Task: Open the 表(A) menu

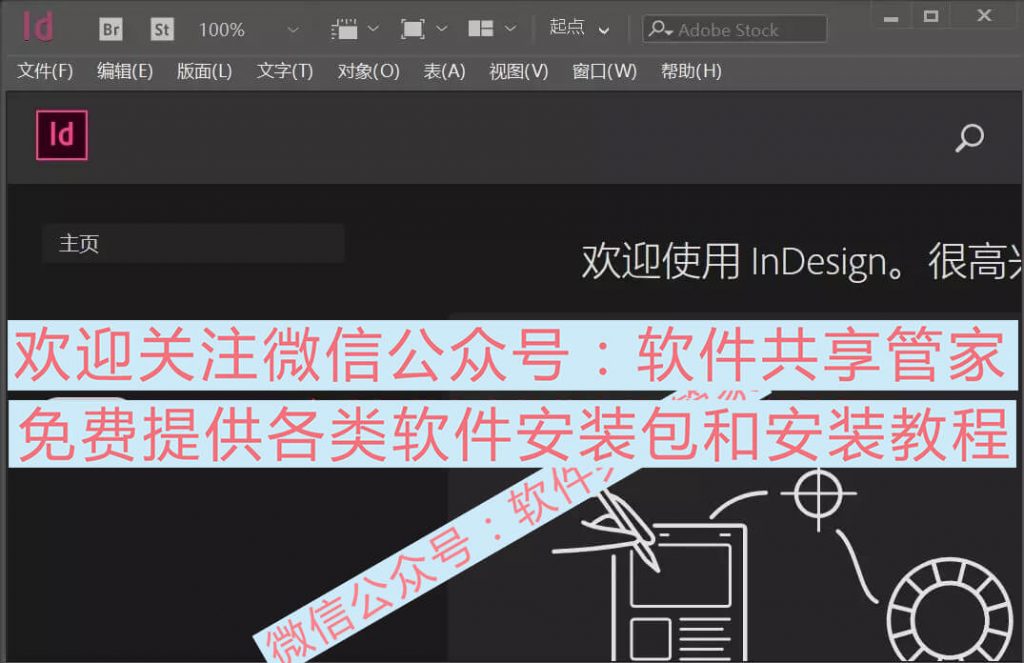Action: pyautogui.click(x=444, y=71)
